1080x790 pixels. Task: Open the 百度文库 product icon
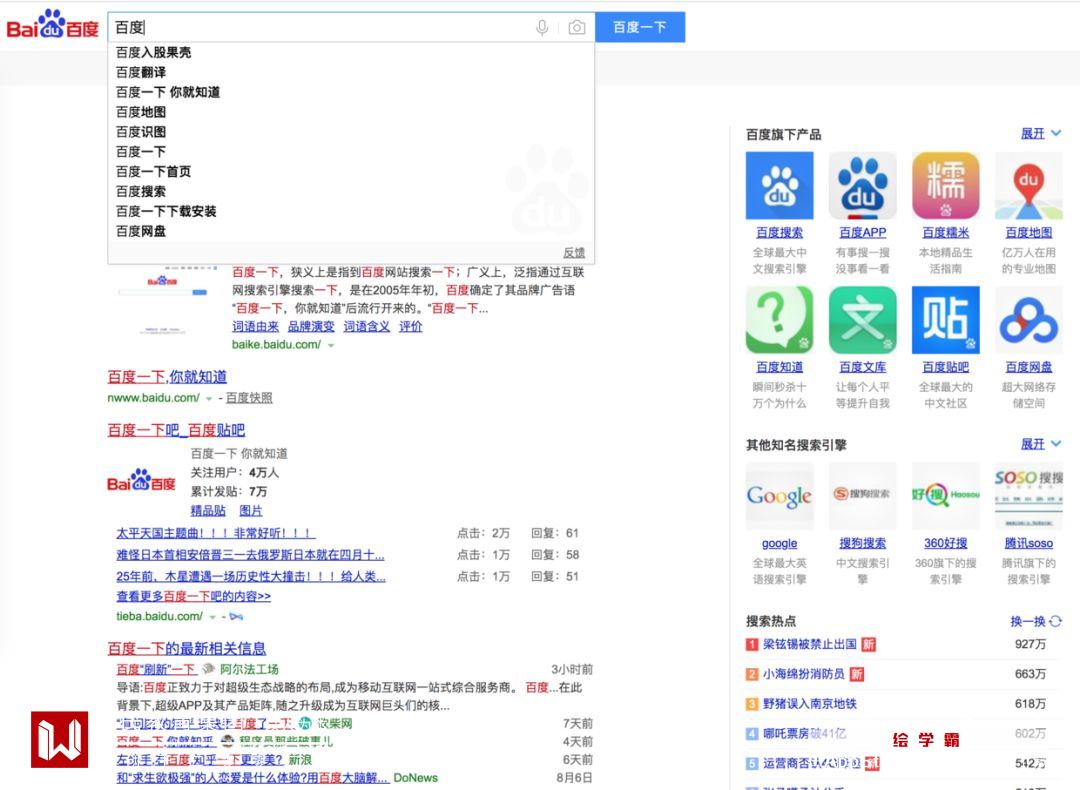(862, 320)
